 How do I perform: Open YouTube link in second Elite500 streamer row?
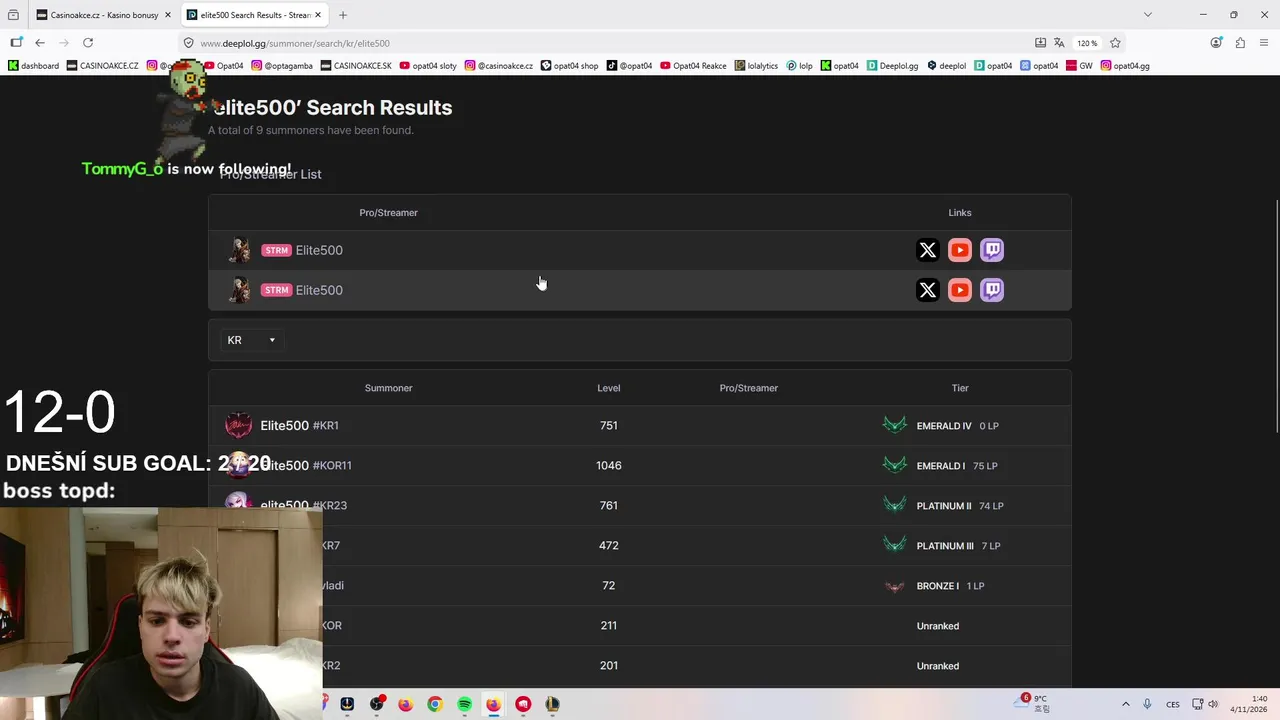(960, 290)
